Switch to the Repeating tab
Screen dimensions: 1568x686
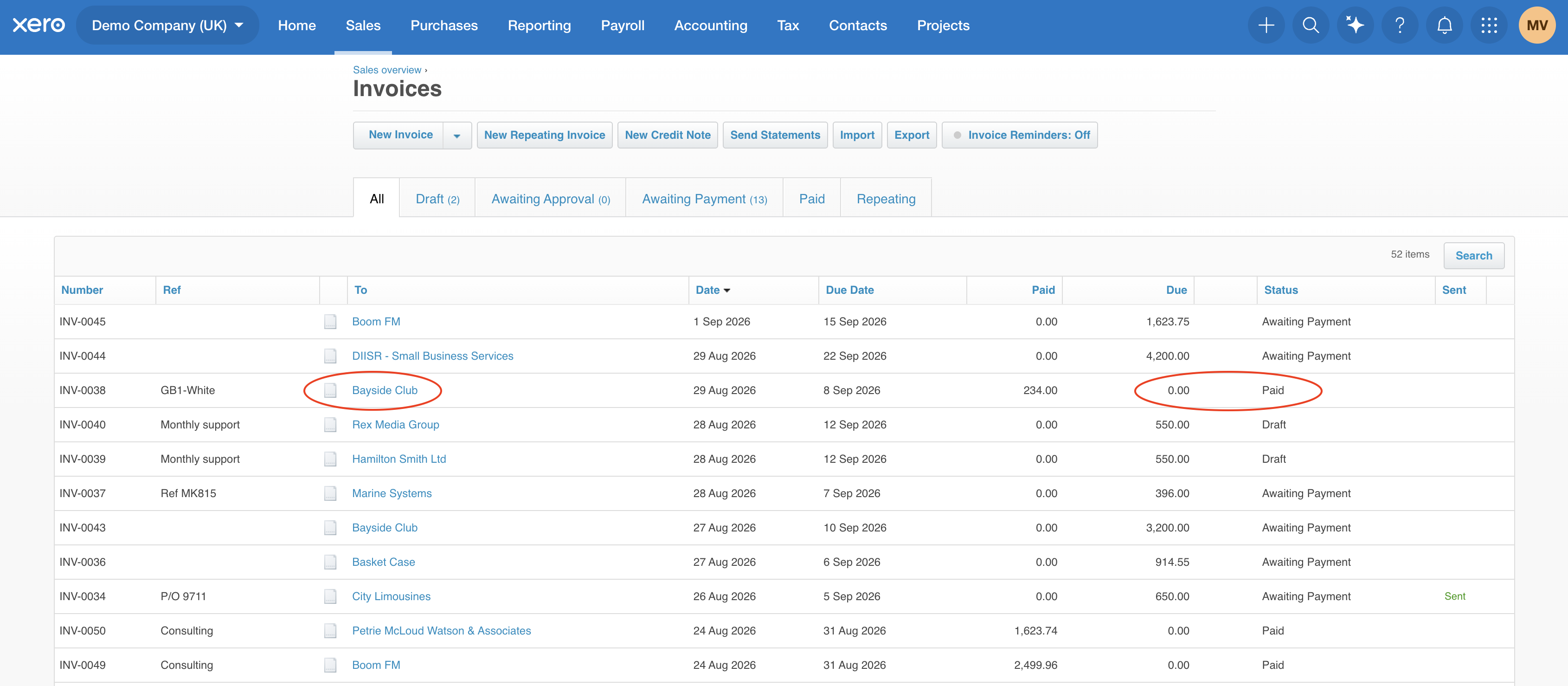pyautogui.click(x=886, y=199)
